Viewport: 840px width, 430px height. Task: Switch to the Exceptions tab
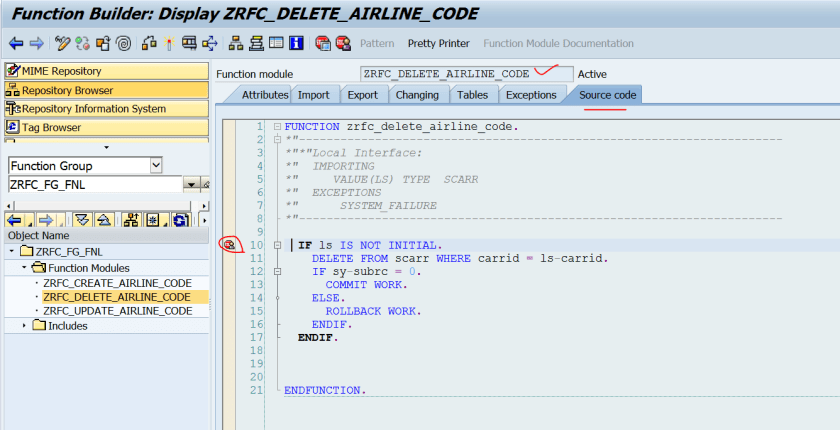(531, 95)
